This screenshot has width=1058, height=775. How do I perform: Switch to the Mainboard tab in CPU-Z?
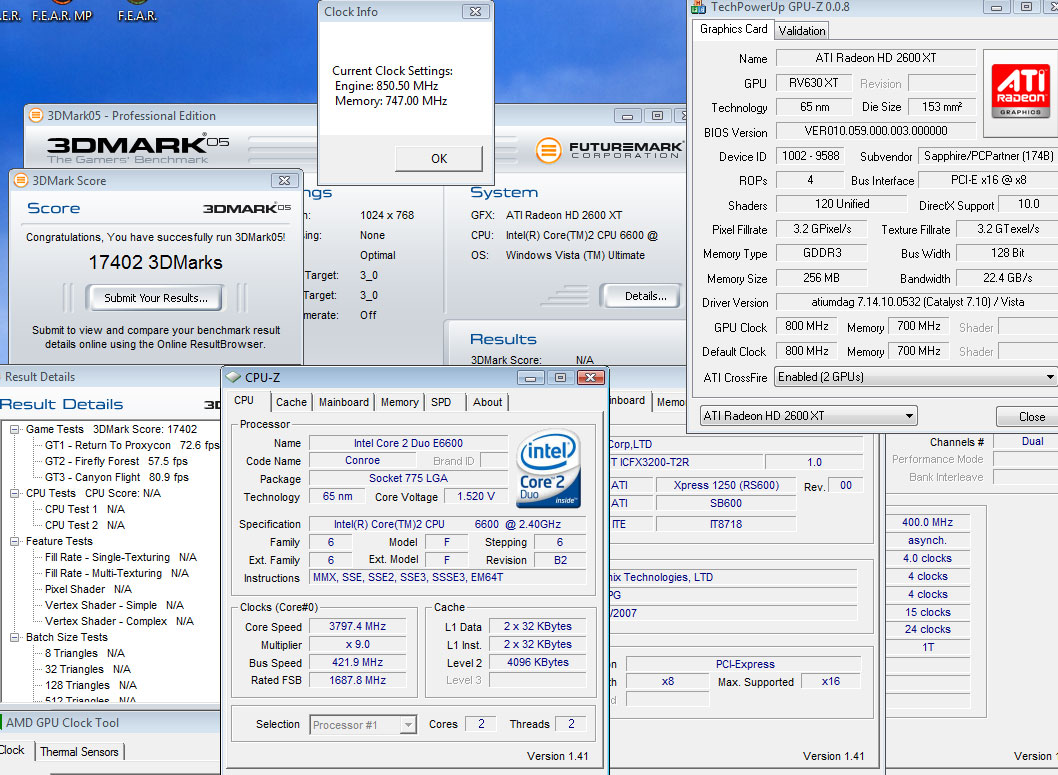(x=343, y=402)
